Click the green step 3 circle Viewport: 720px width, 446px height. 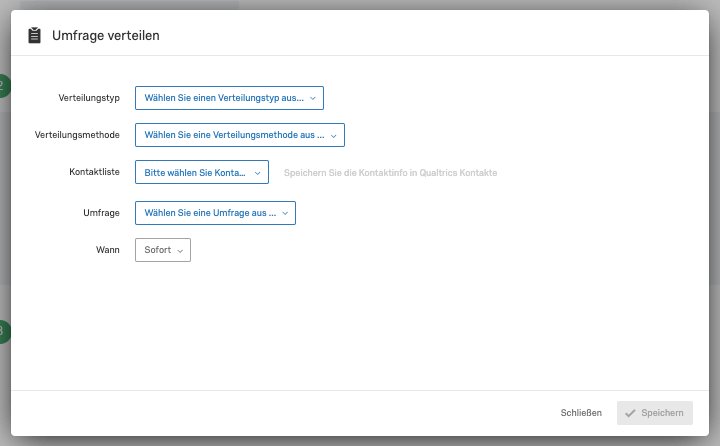4,331
